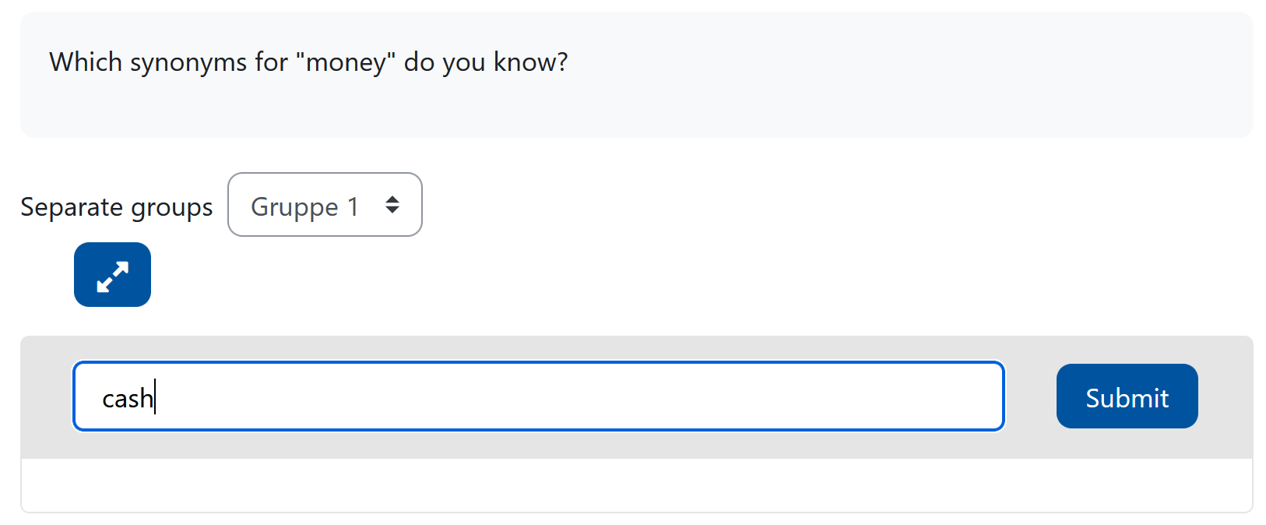This screenshot has width=1266, height=525.
Task: Select the "Gruppe 1" text in the combo box
Action: pos(304,207)
